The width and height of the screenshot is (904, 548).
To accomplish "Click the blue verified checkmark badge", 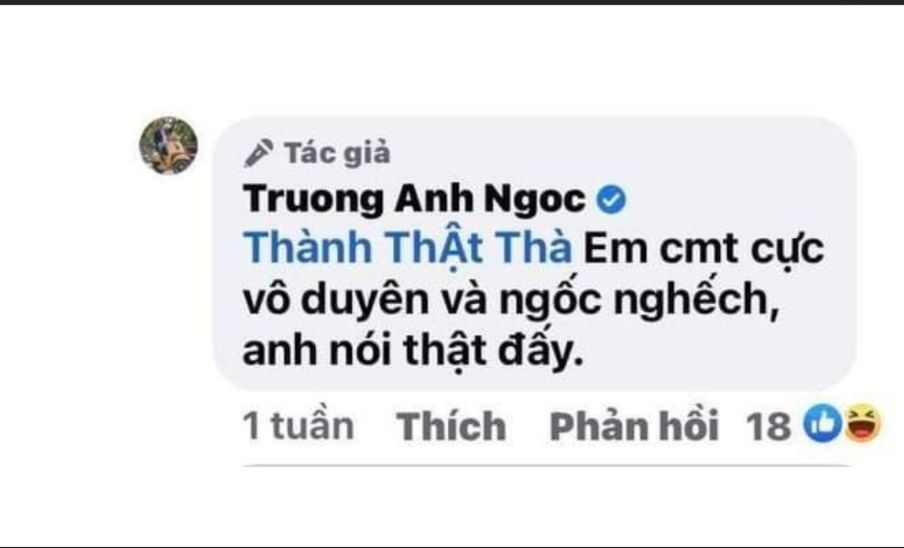I will coord(611,201).
